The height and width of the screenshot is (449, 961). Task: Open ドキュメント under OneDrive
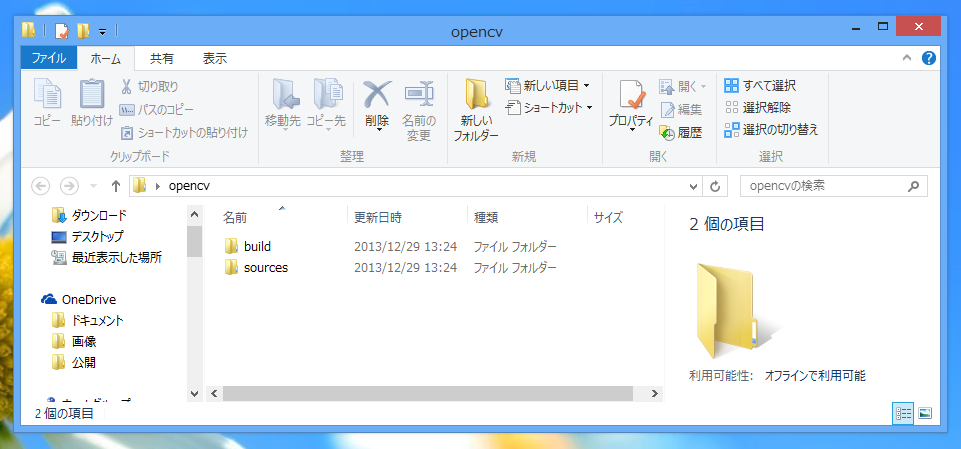(x=88, y=320)
